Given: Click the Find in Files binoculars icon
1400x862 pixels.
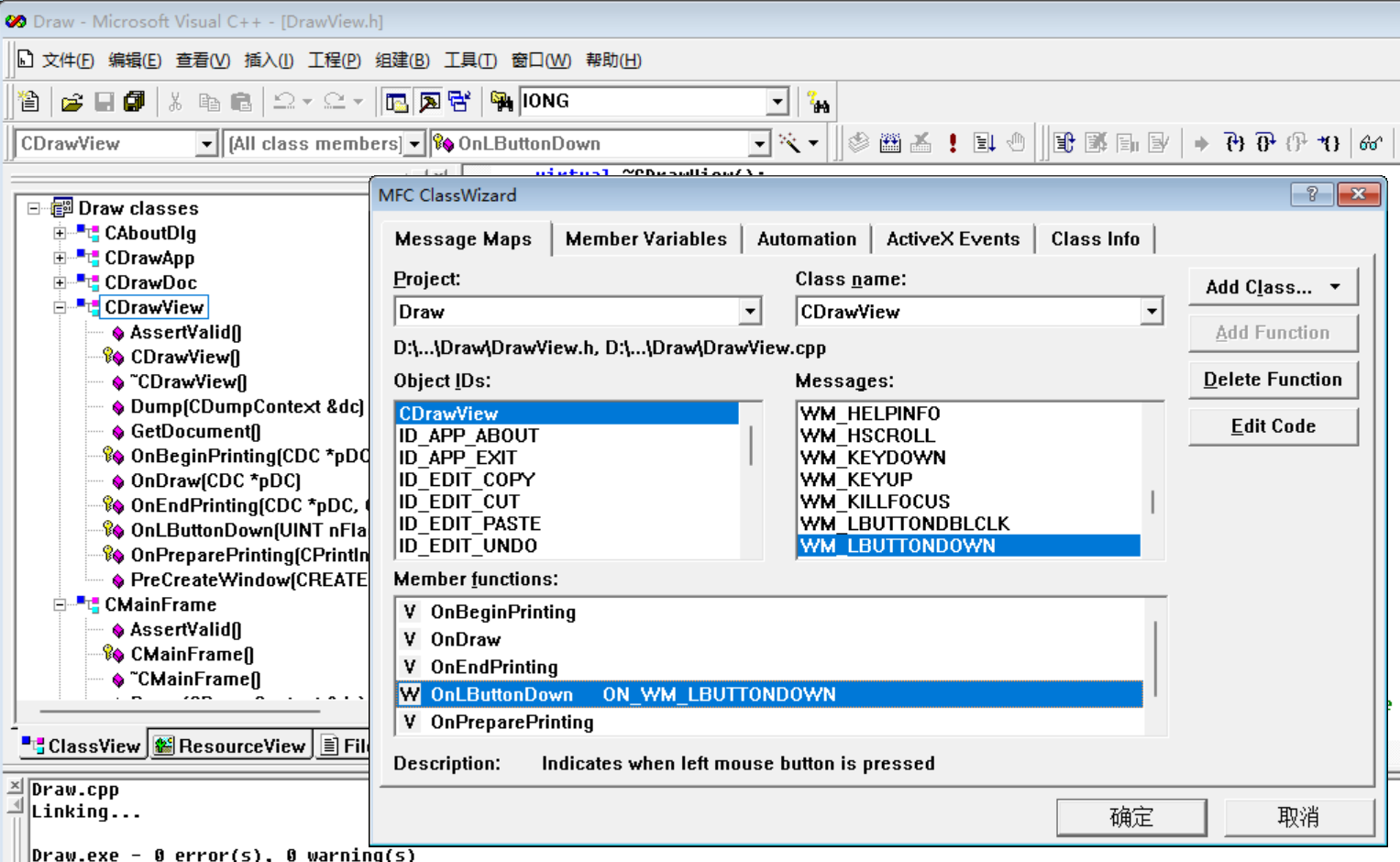Looking at the screenshot, I should (502, 102).
